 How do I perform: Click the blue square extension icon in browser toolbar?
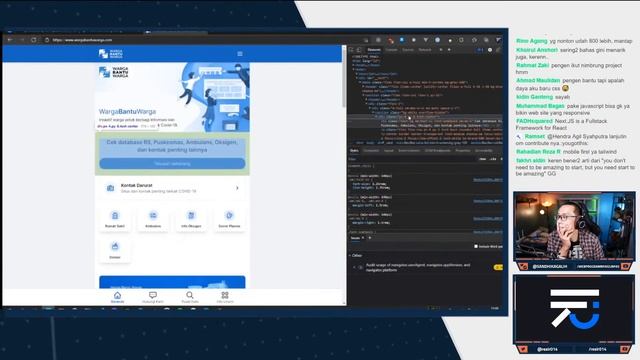click(x=402, y=40)
